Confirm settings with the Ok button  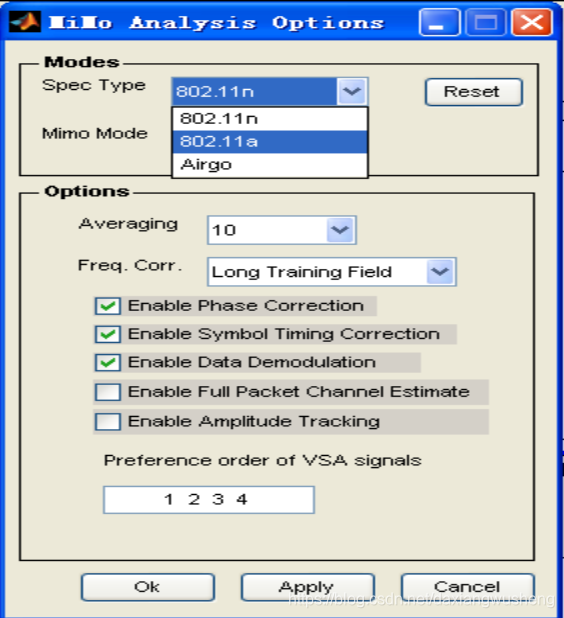148,587
